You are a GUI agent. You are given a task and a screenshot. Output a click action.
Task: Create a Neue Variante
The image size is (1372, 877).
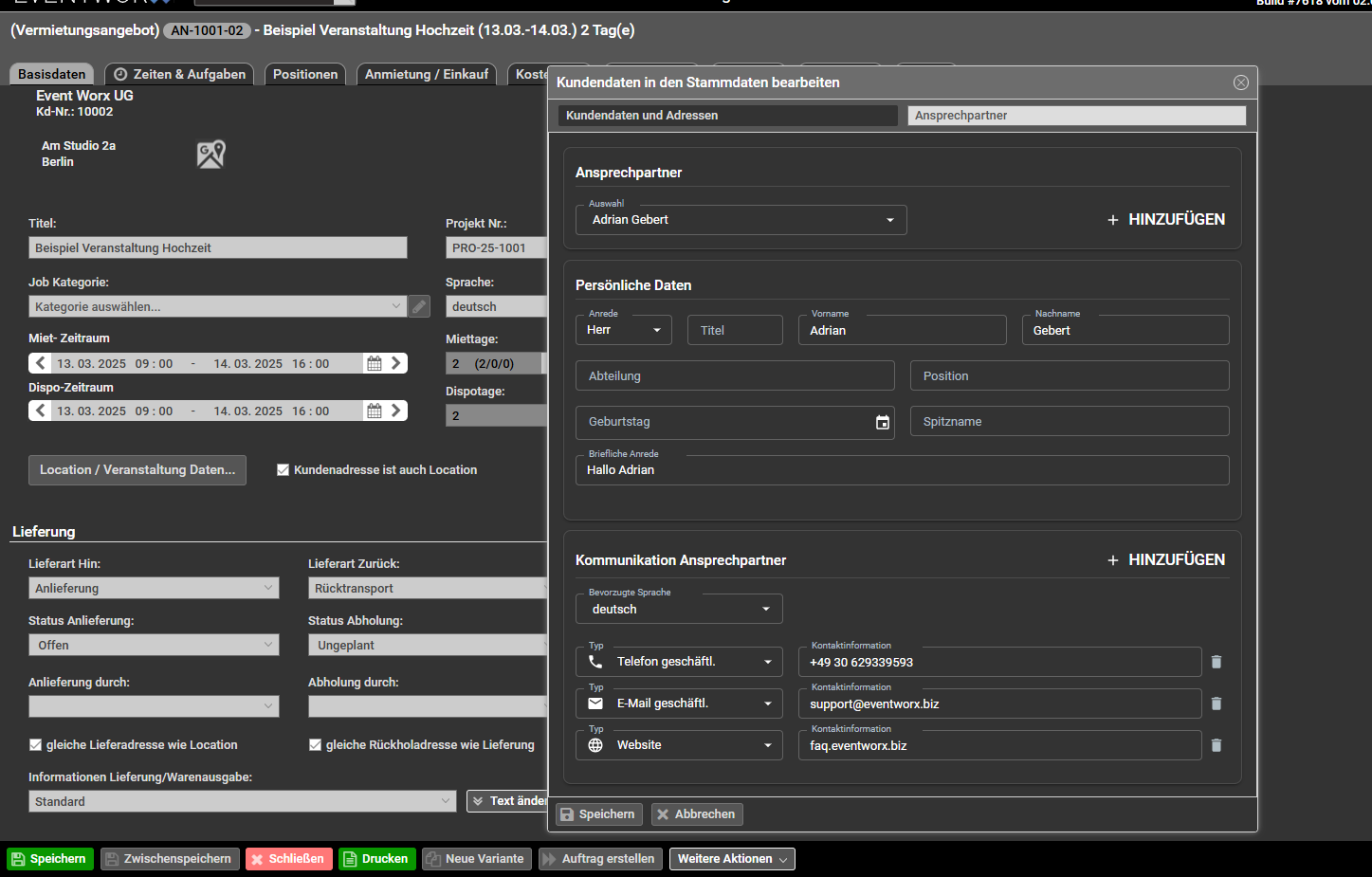477,859
